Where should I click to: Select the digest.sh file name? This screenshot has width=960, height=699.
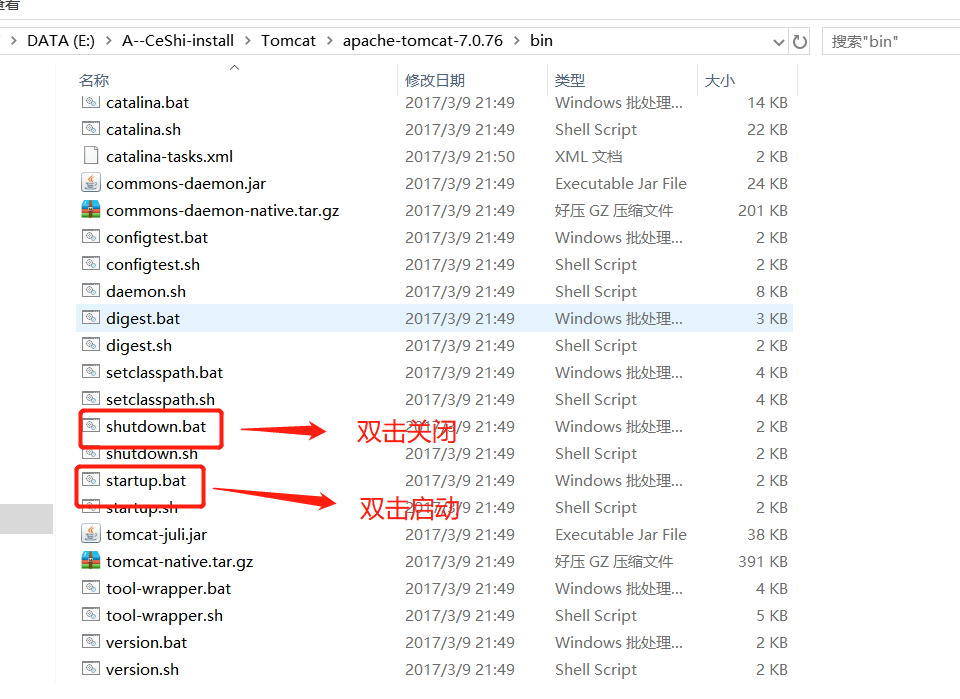point(138,345)
